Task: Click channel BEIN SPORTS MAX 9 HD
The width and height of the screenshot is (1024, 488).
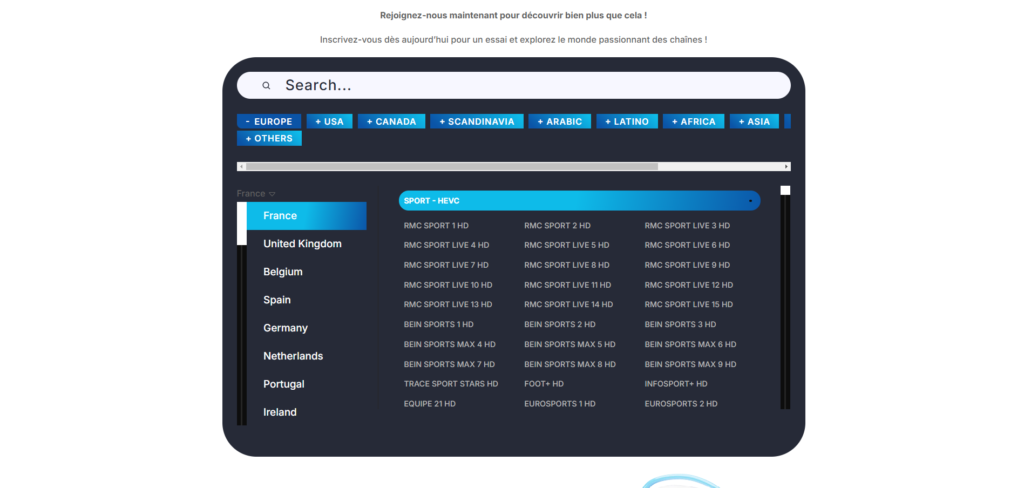Action: [x=690, y=364]
